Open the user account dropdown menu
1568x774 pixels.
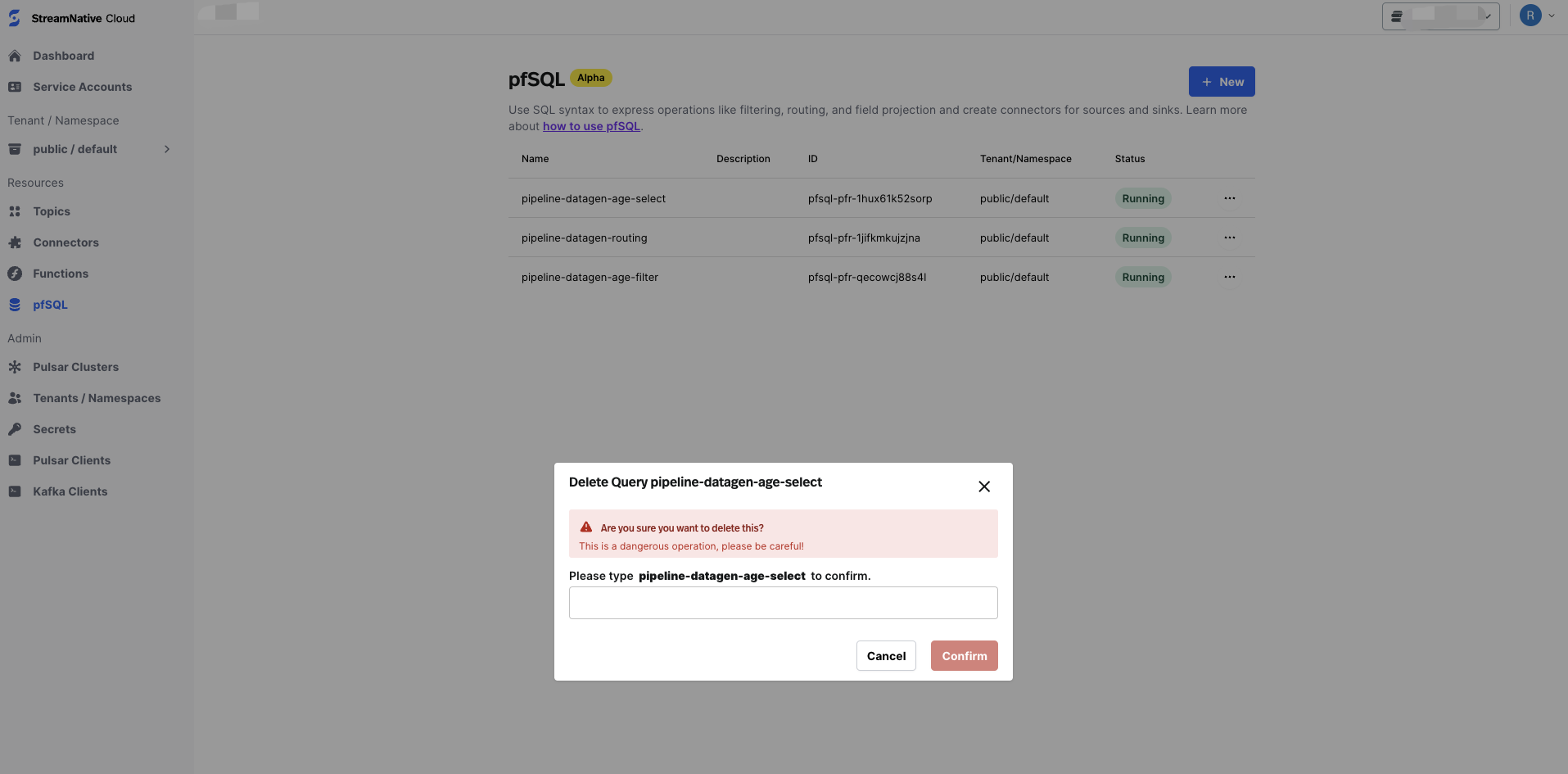[x=1537, y=15]
